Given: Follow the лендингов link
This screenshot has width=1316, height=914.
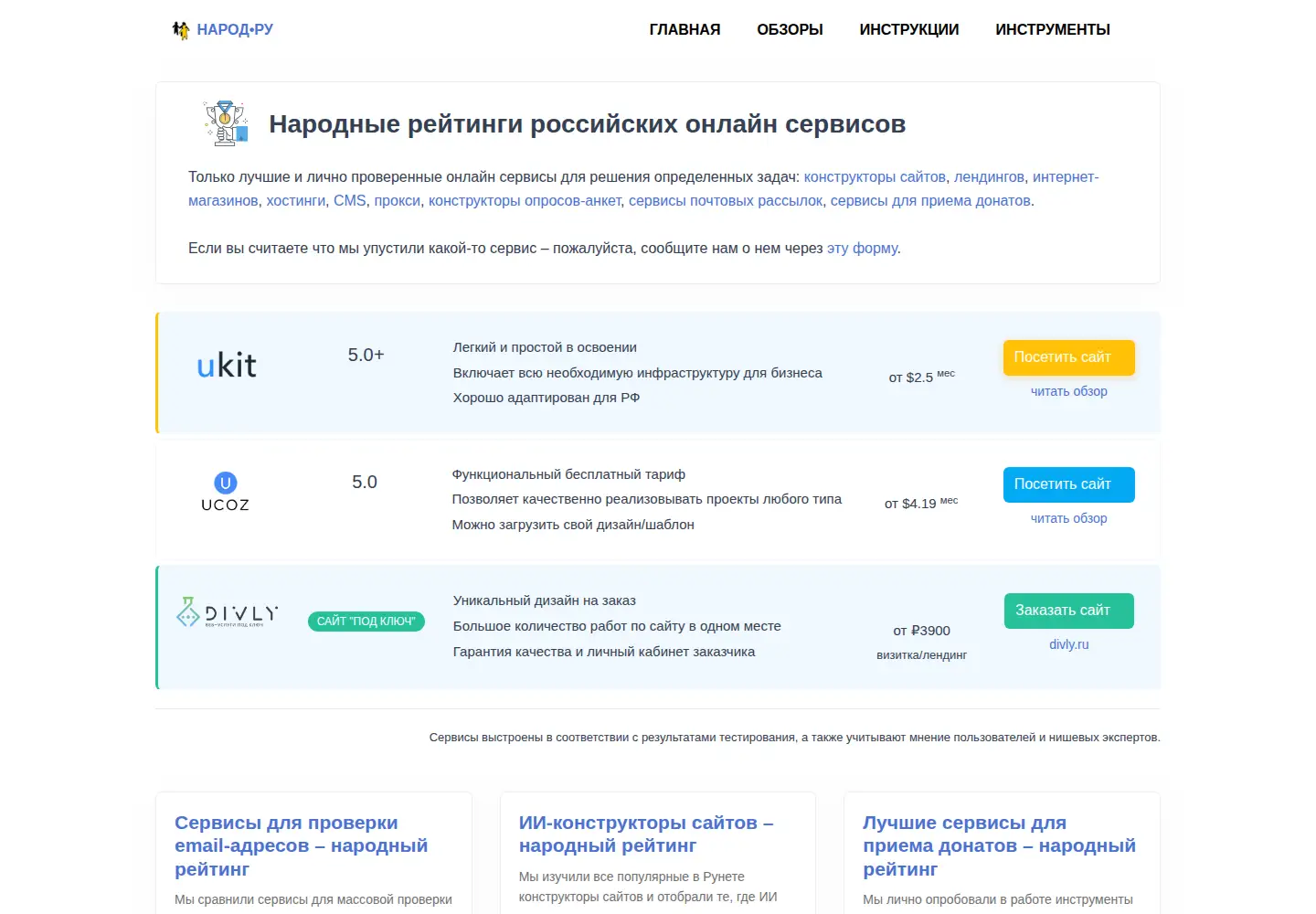Looking at the screenshot, I should point(989,177).
